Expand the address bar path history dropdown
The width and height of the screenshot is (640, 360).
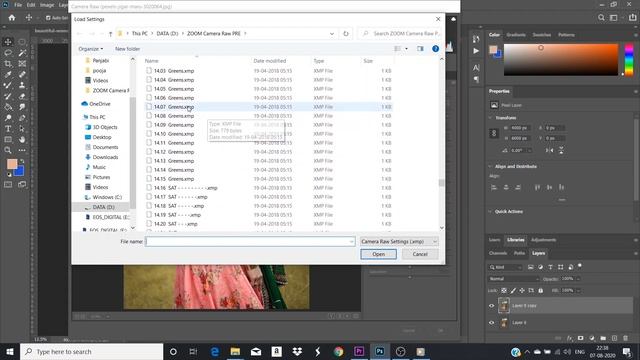point(332,33)
